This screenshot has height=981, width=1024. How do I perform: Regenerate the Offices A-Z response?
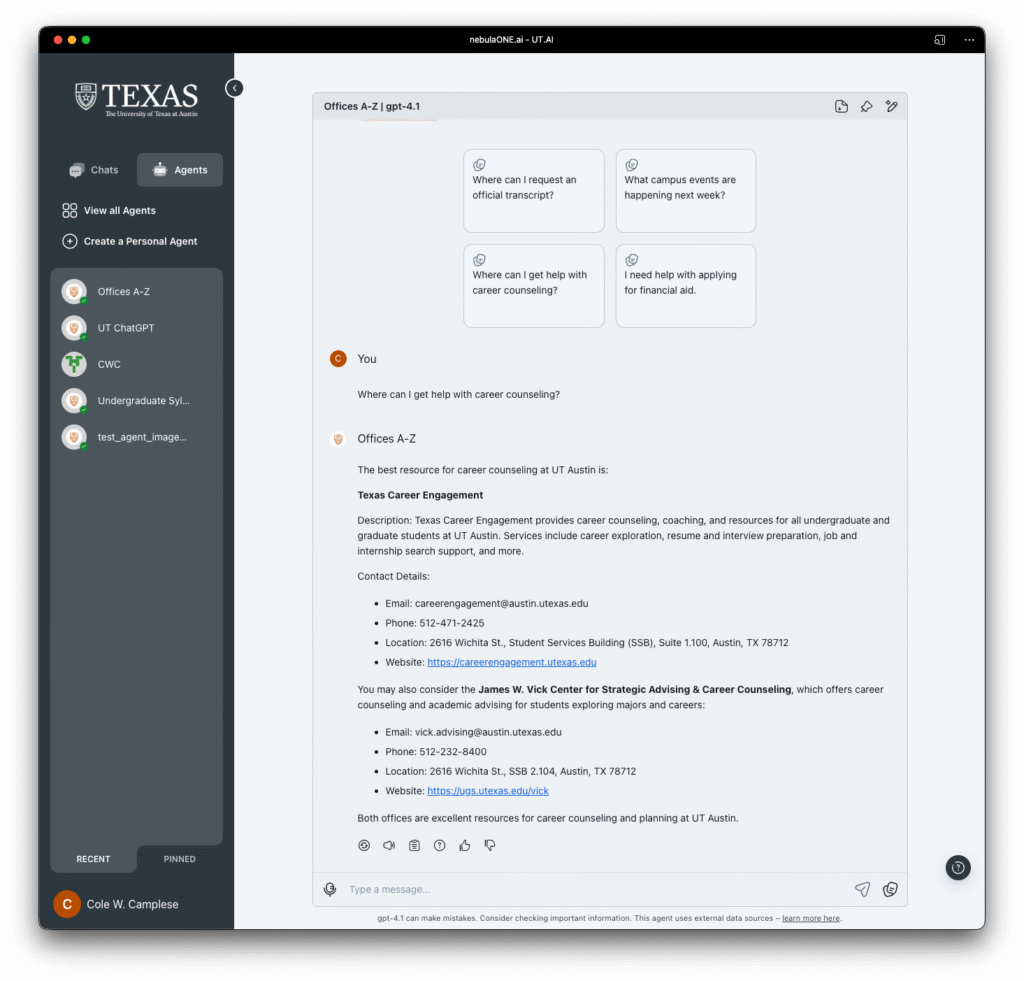pyautogui.click(x=364, y=845)
